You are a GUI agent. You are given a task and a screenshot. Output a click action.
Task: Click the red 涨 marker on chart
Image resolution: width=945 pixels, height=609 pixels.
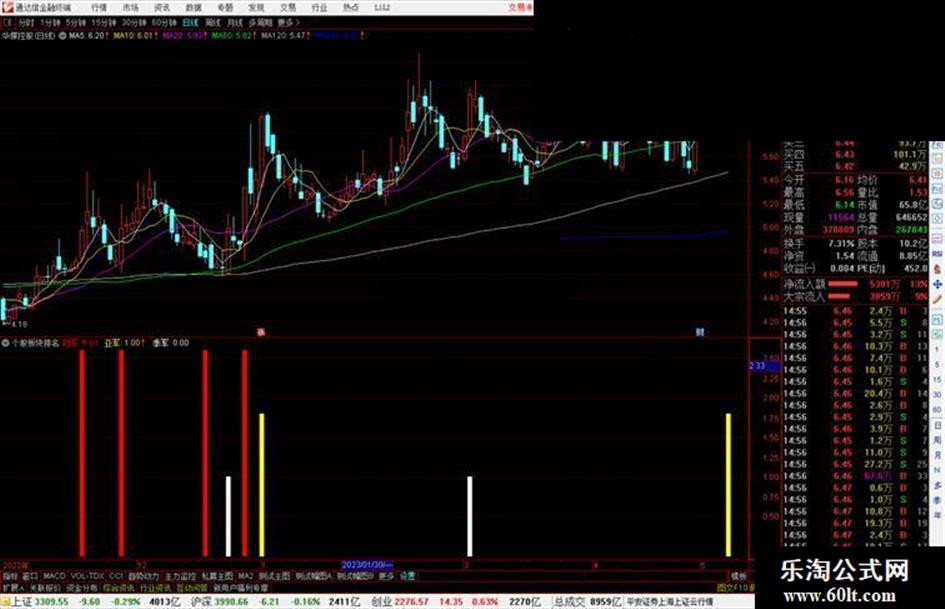tap(261, 332)
